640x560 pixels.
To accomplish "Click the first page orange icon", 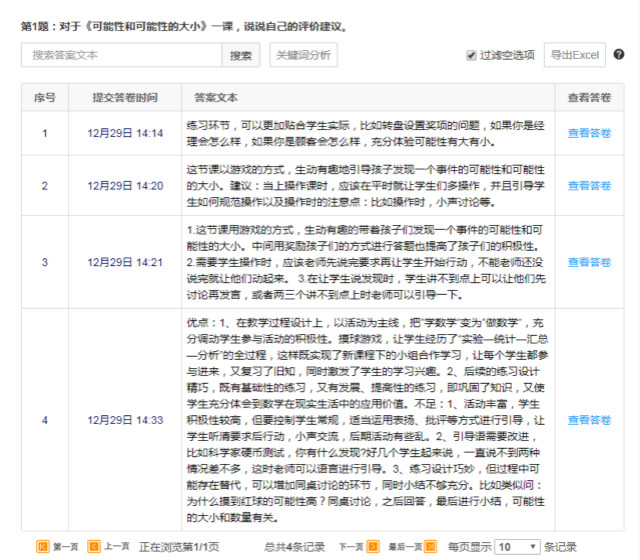I will [42, 547].
